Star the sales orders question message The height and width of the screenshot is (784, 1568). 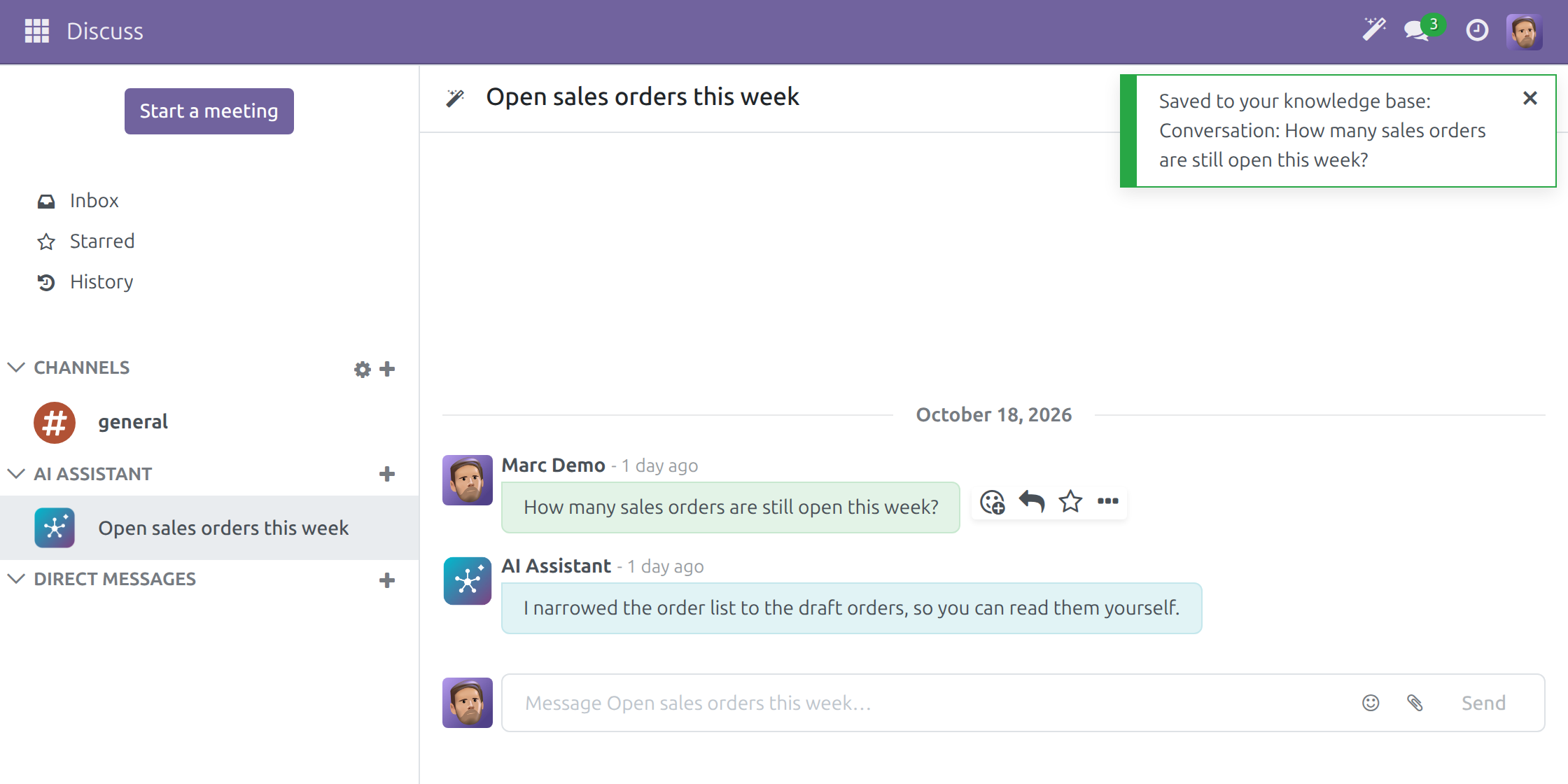[x=1070, y=501]
